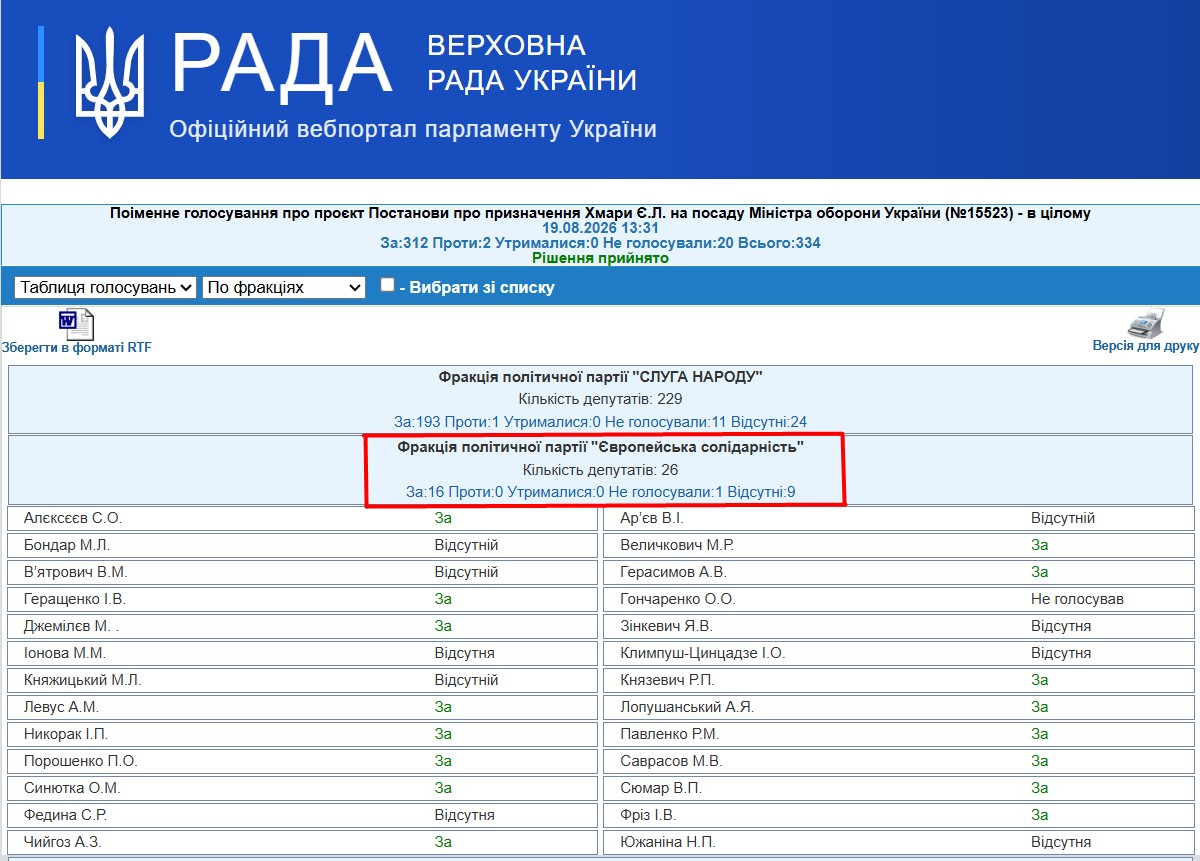Click the name Джемілєв М.

point(71,626)
